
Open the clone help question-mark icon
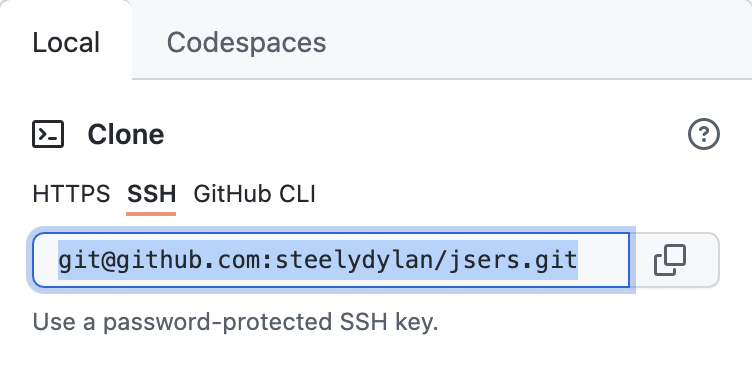[x=704, y=135]
